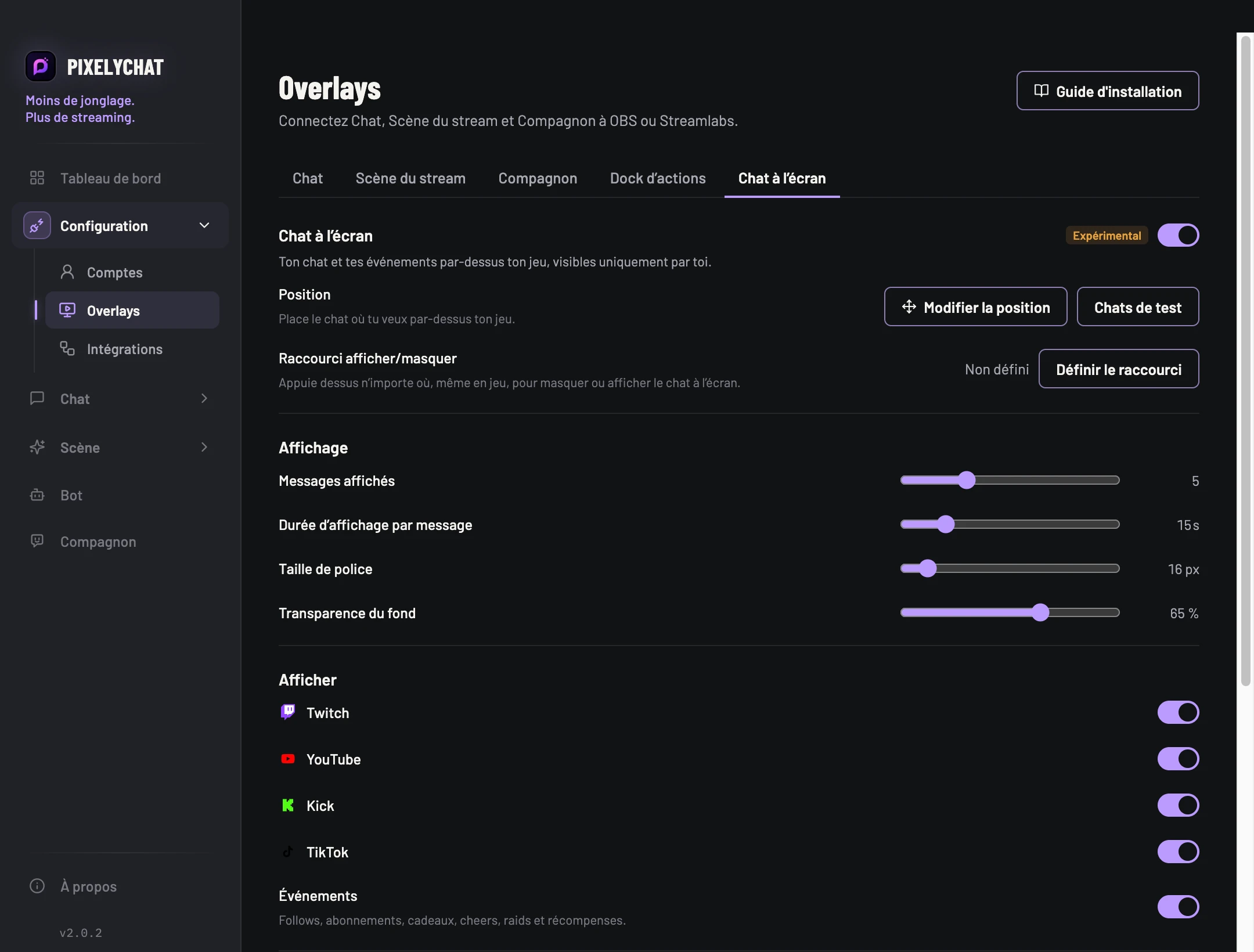Click the Chat bubble icon in sidebar

[37, 398]
